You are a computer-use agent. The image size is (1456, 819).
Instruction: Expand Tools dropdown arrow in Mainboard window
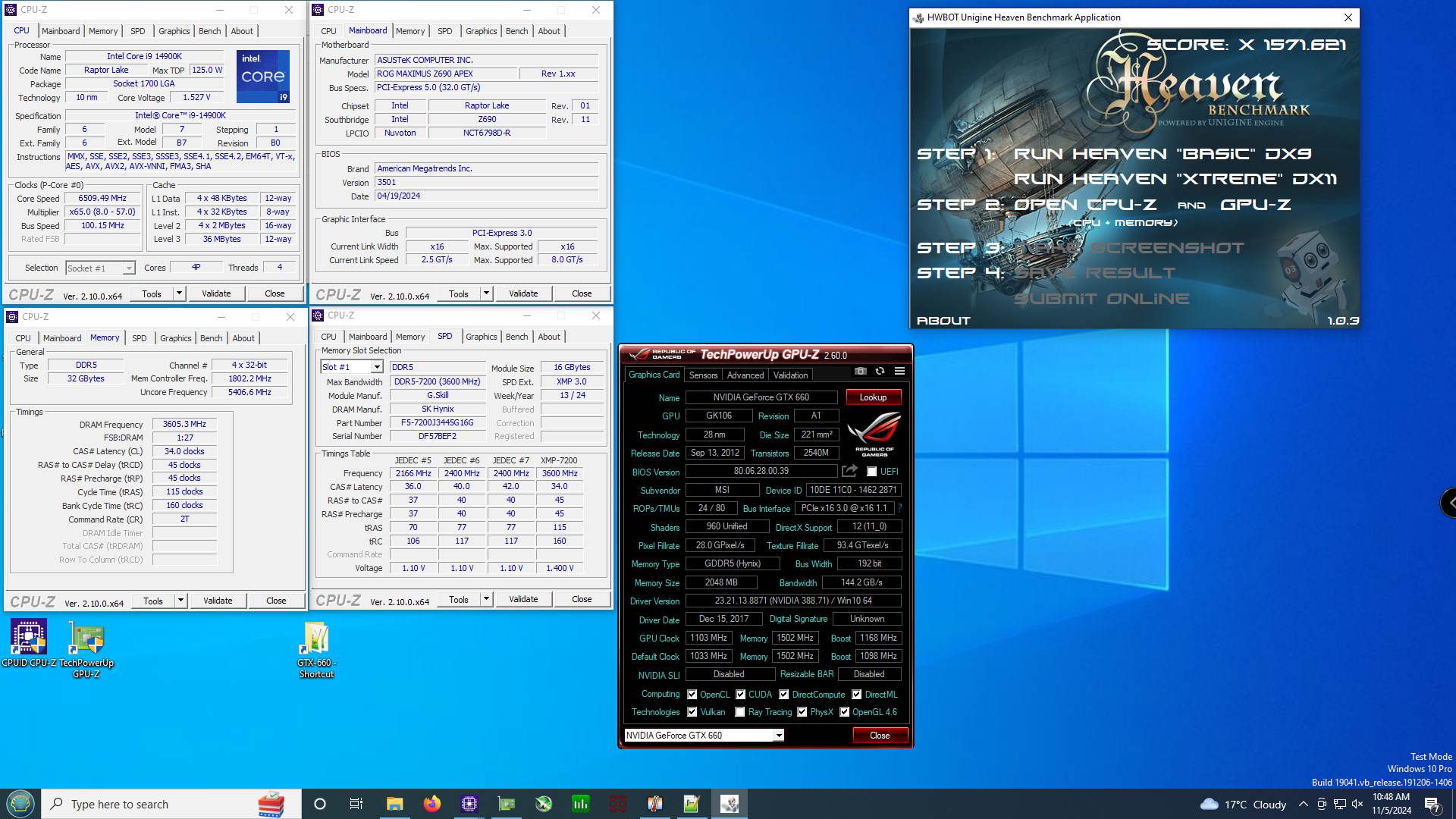[x=486, y=293]
